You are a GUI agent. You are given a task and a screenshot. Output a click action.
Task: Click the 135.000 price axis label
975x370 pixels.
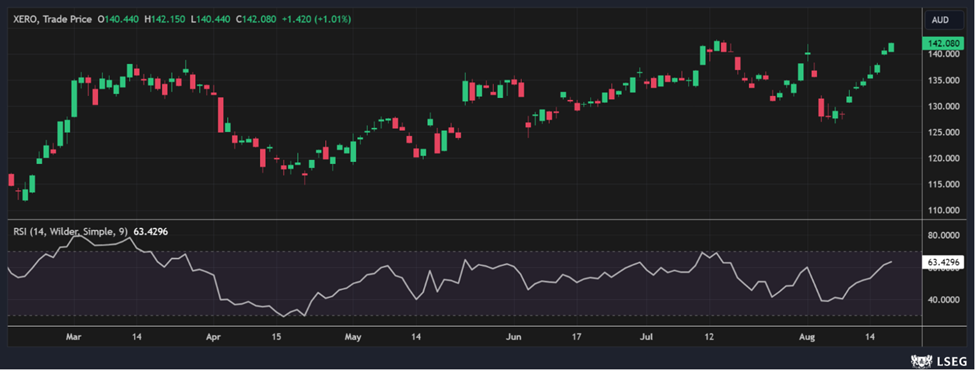[943, 80]
